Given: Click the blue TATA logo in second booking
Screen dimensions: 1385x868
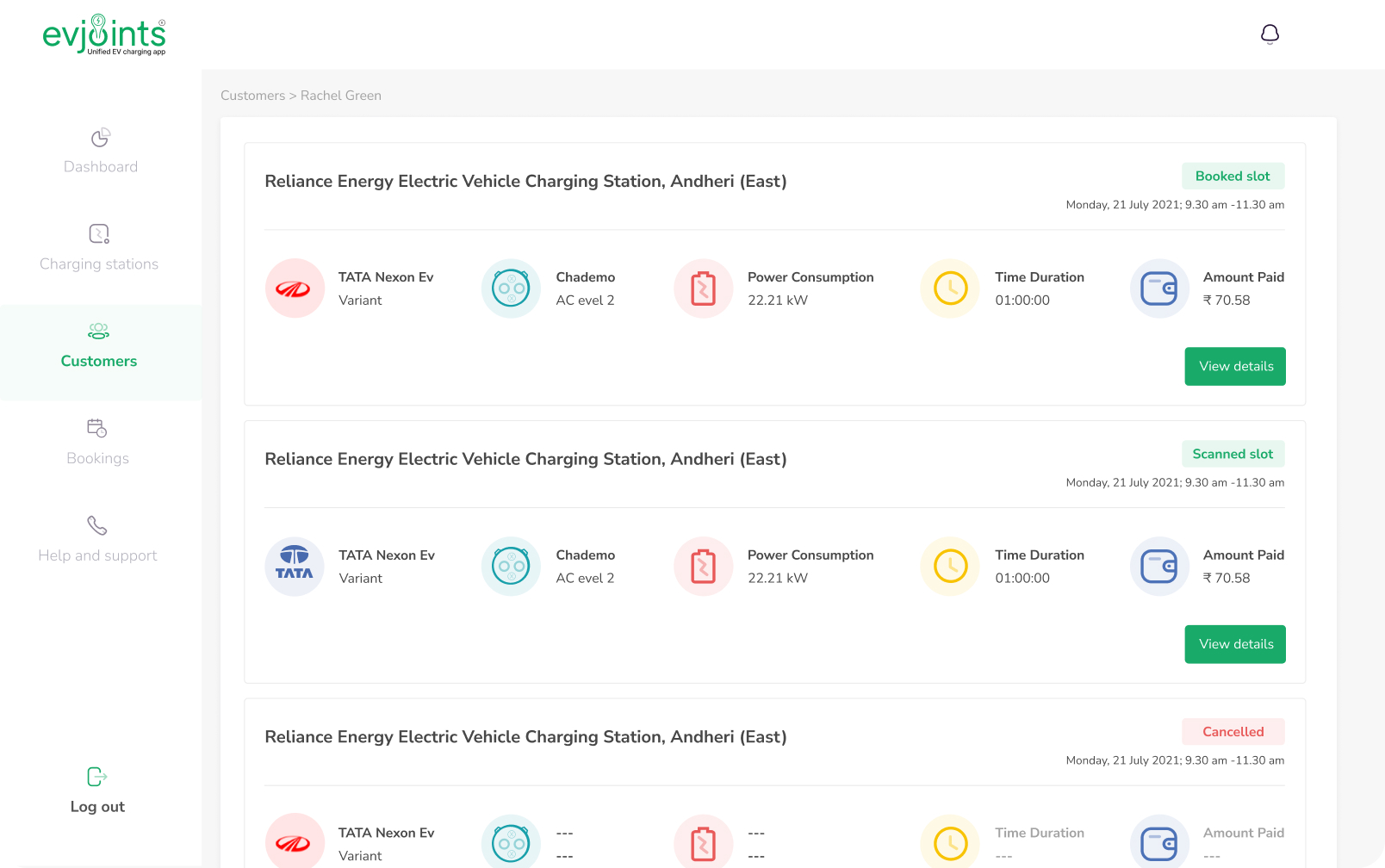Looking at the screenshot, I should 295,567.
